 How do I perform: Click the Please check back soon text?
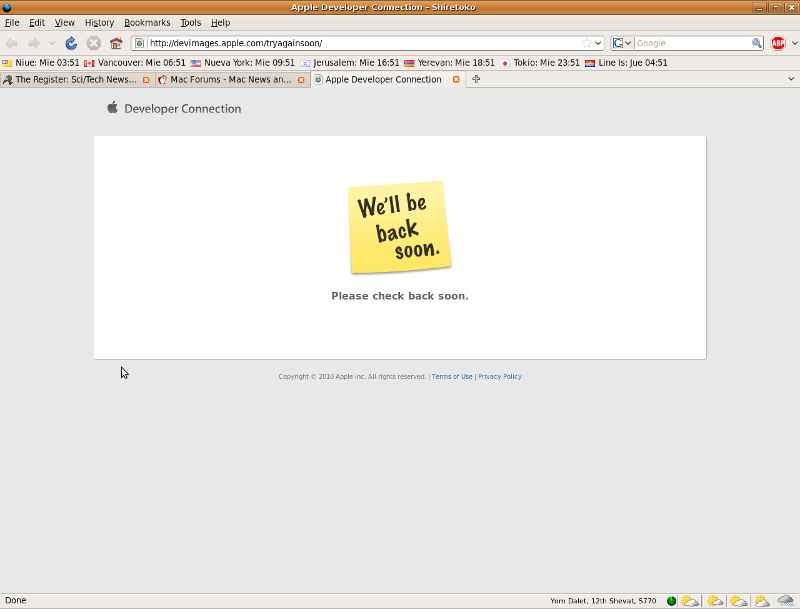pyautogui.click(x=399, y=296)
